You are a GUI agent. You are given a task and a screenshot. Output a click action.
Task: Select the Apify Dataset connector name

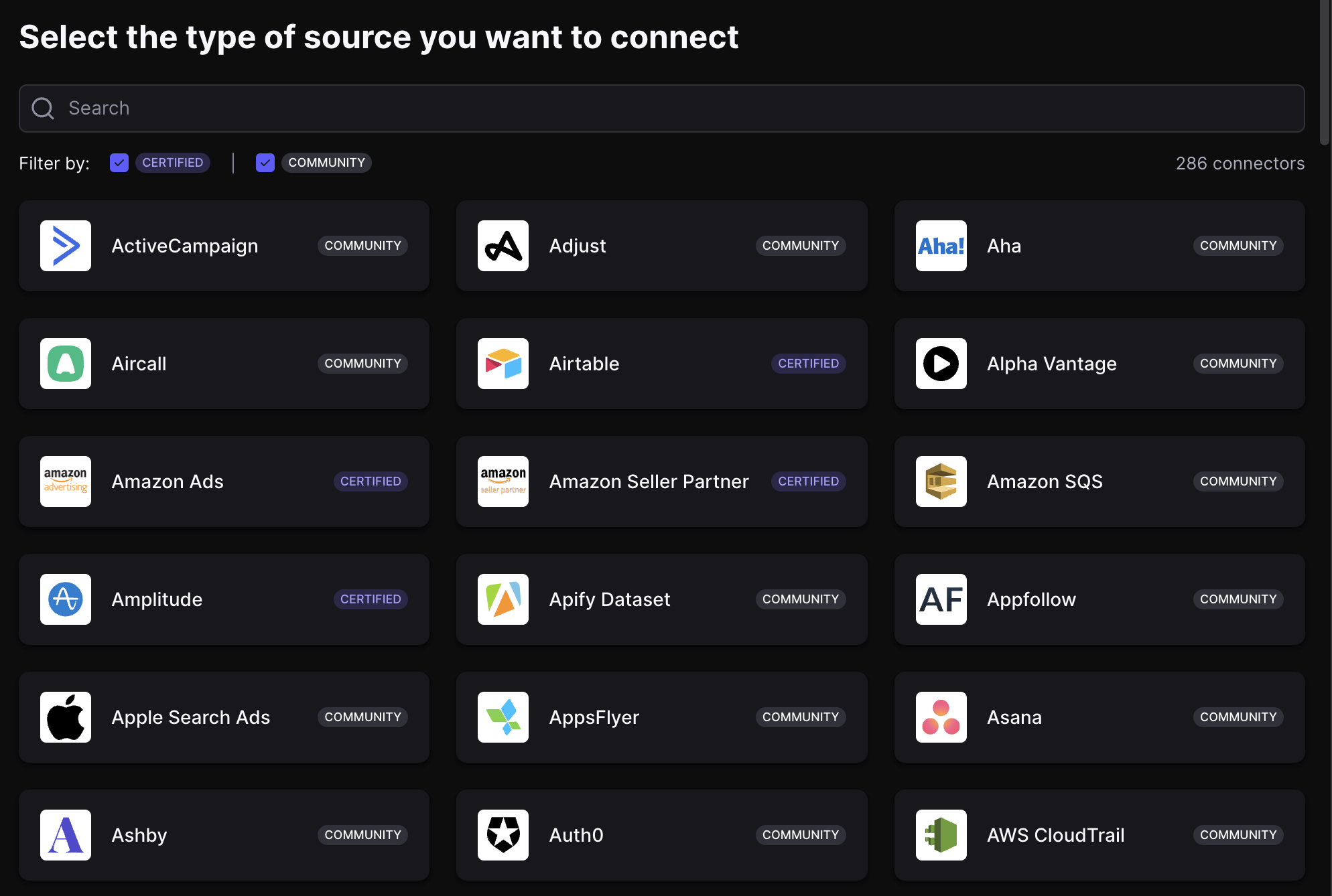pos(610,599)
